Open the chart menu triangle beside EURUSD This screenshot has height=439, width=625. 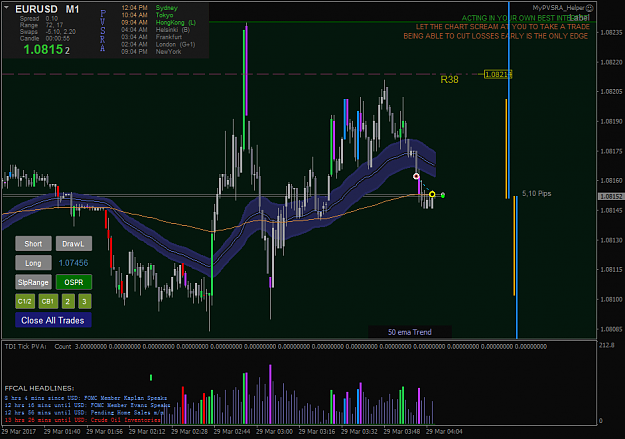tap(6, 7)
